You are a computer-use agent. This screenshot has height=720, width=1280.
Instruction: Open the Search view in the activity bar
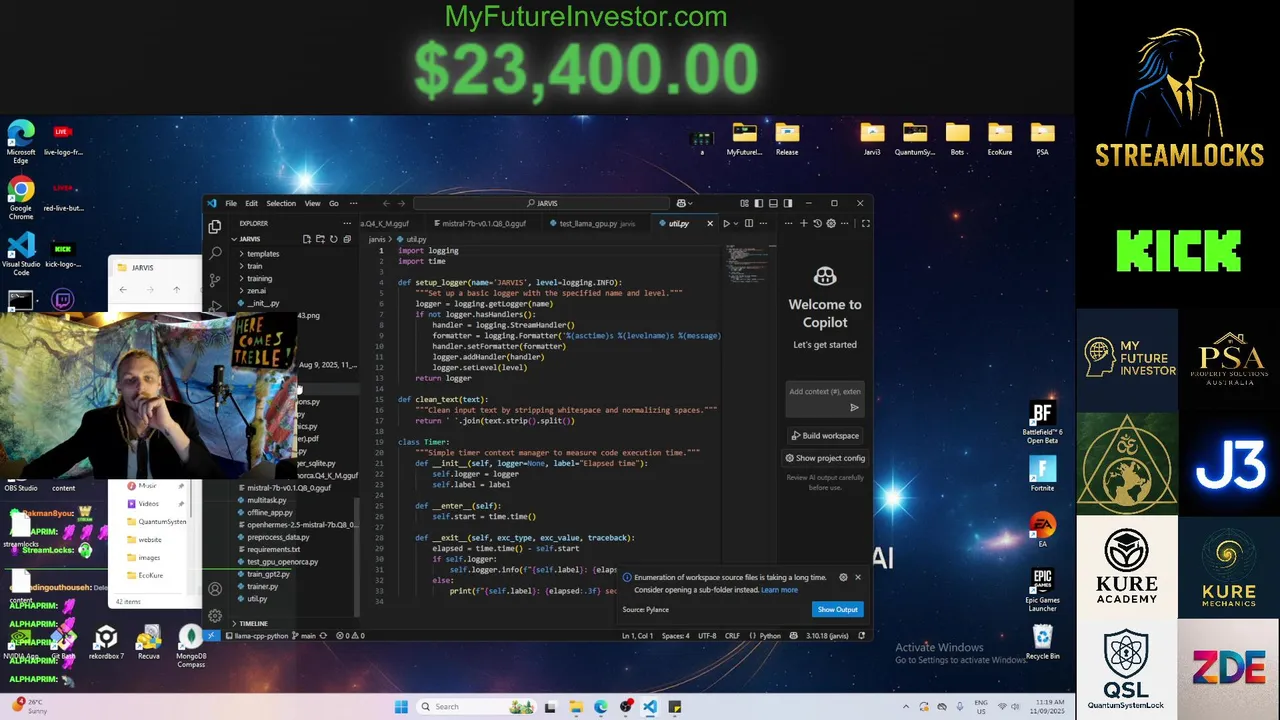(x=215, y=253)
